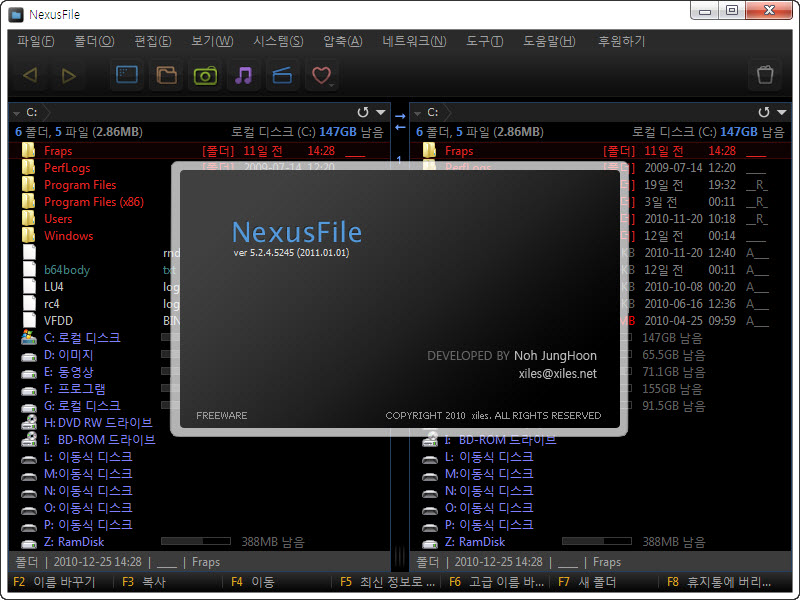
Task: Click F4 이동 button
Action: 253,582
